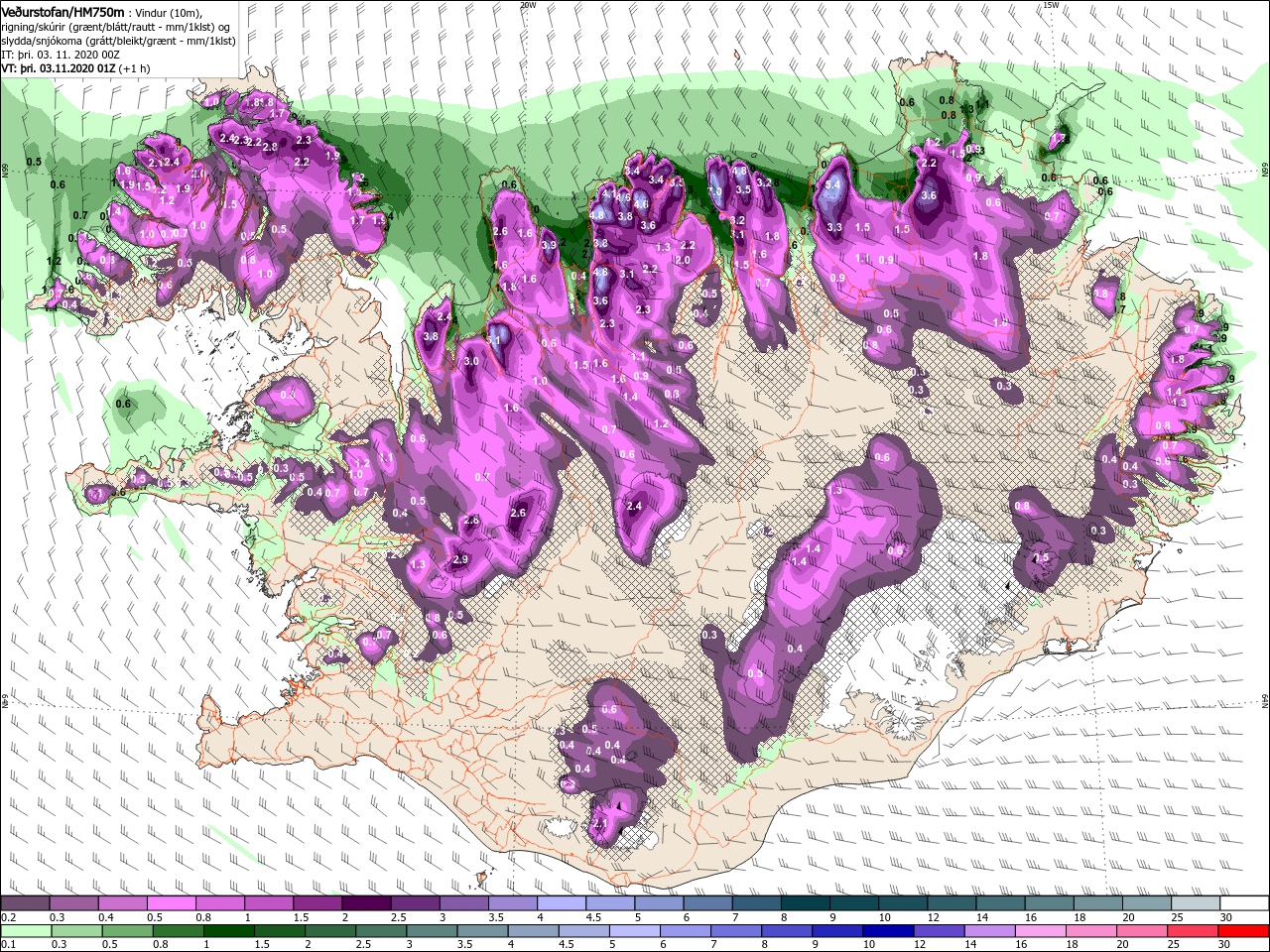Screen dimensions: 1270x952
Task: Click the '2.1' value on the southern glacier
Action: point(599,823)
